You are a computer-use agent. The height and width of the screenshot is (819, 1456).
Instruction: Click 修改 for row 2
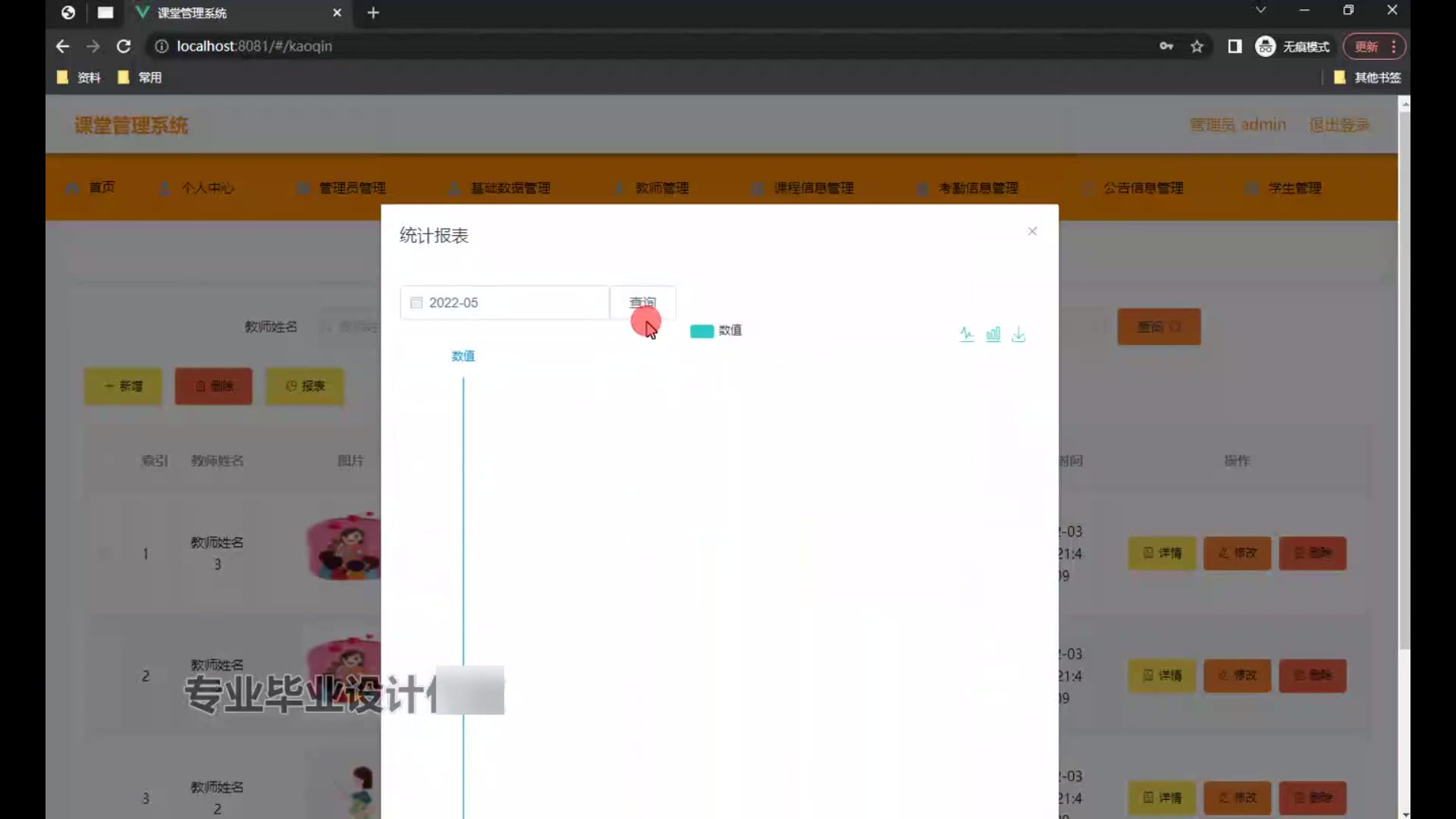click(x=1238, y=676)
